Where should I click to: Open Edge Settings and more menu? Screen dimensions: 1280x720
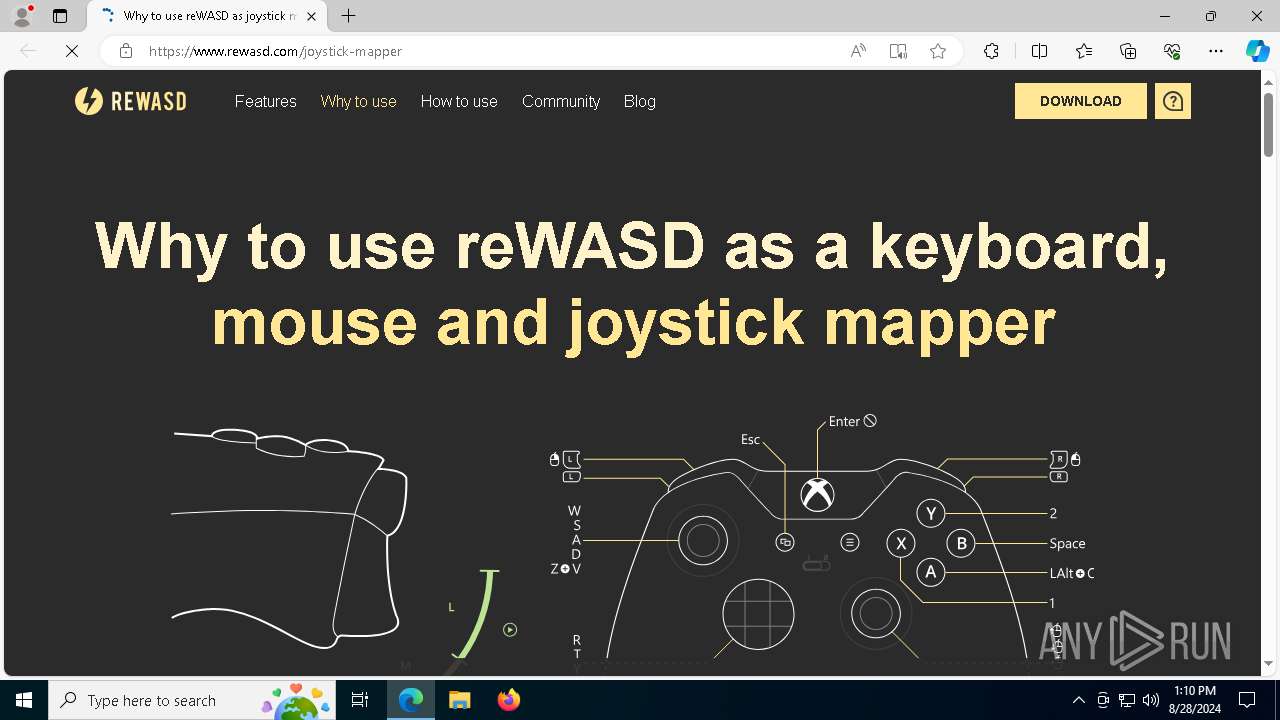click(1216, 51)
